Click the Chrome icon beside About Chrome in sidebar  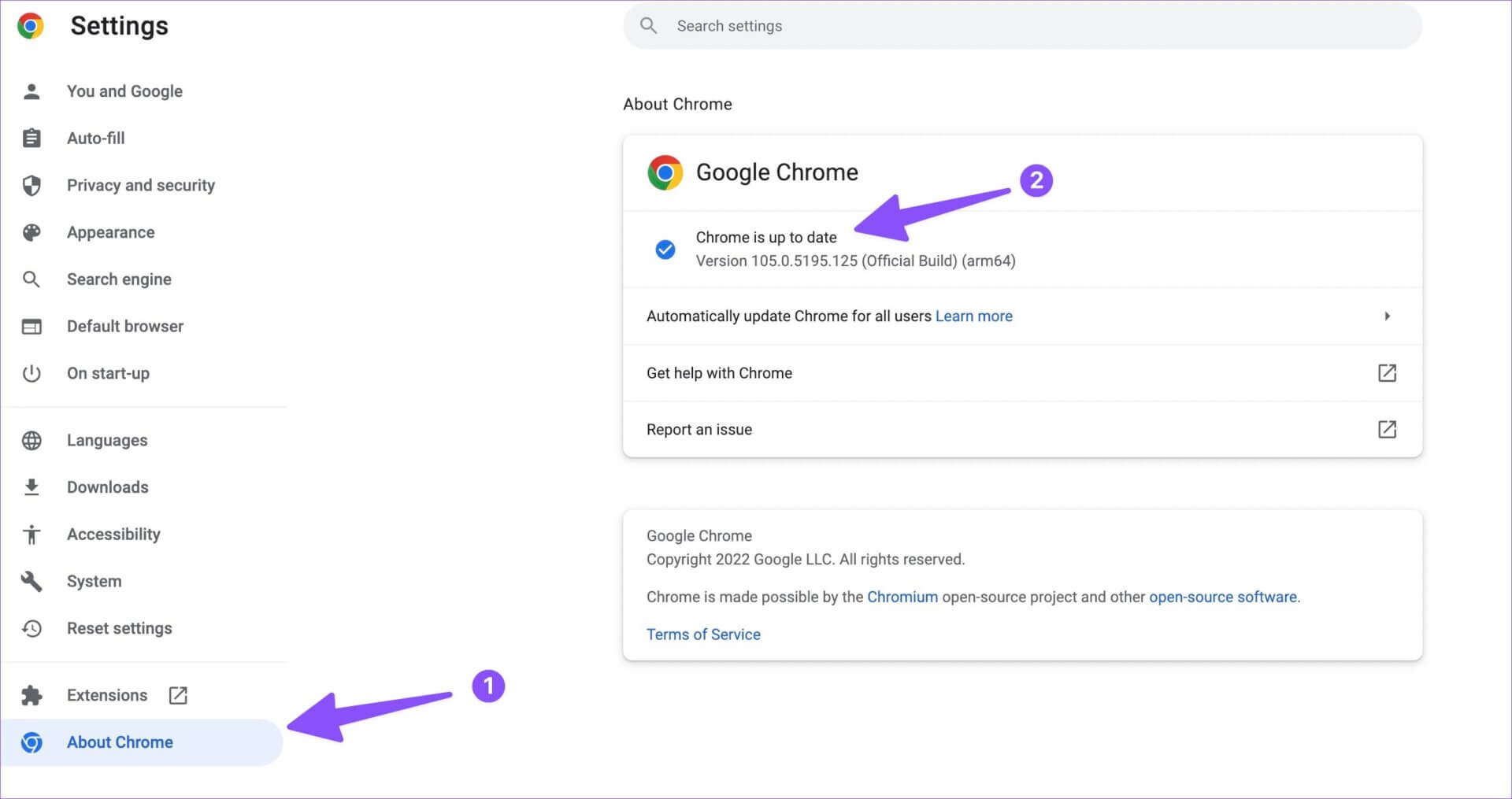[31, 742]
